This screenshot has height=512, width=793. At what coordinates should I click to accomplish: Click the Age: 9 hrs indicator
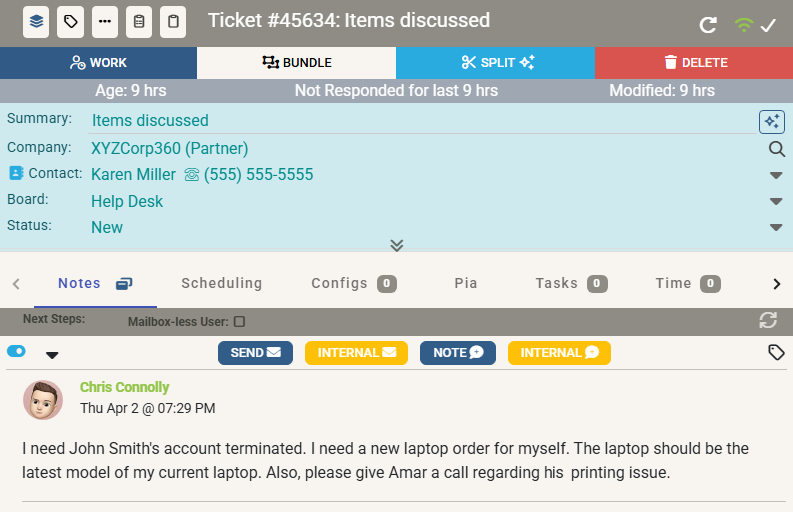point(131,91)
